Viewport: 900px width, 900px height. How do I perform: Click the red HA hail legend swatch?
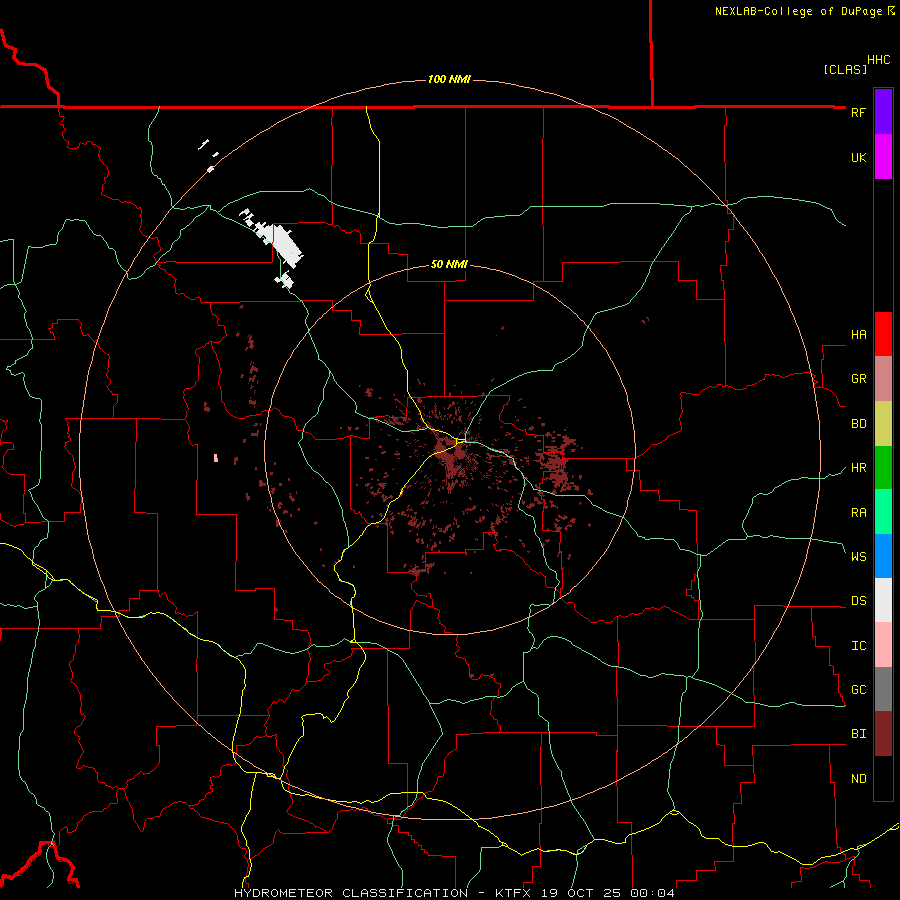tap(883, 334)
